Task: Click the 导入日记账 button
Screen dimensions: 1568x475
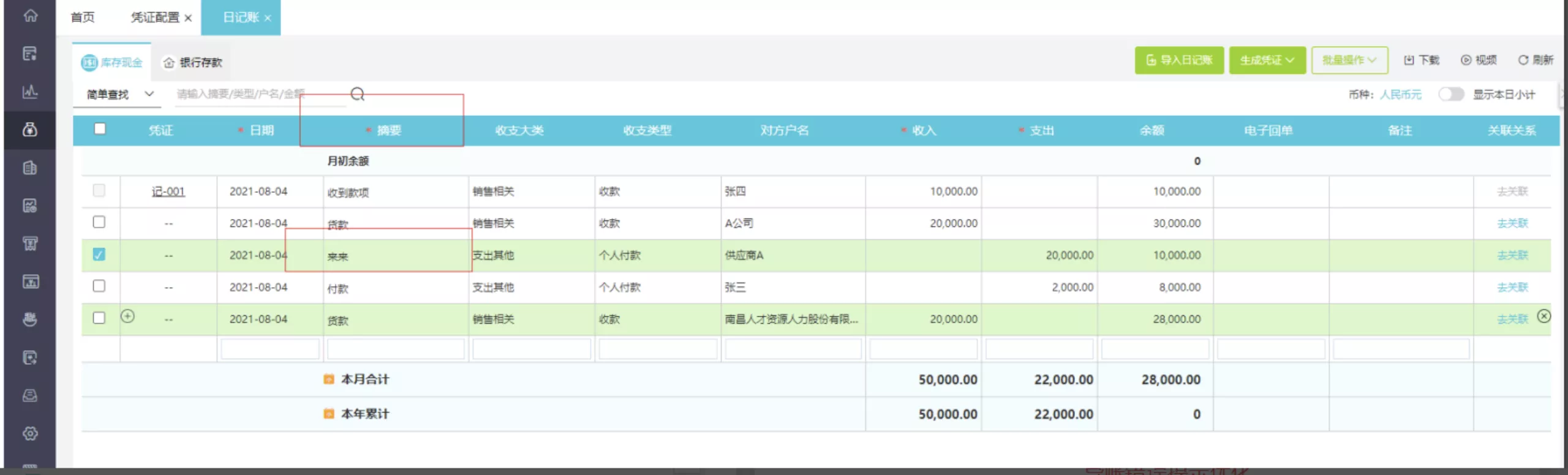Action: coord(1179,60)
